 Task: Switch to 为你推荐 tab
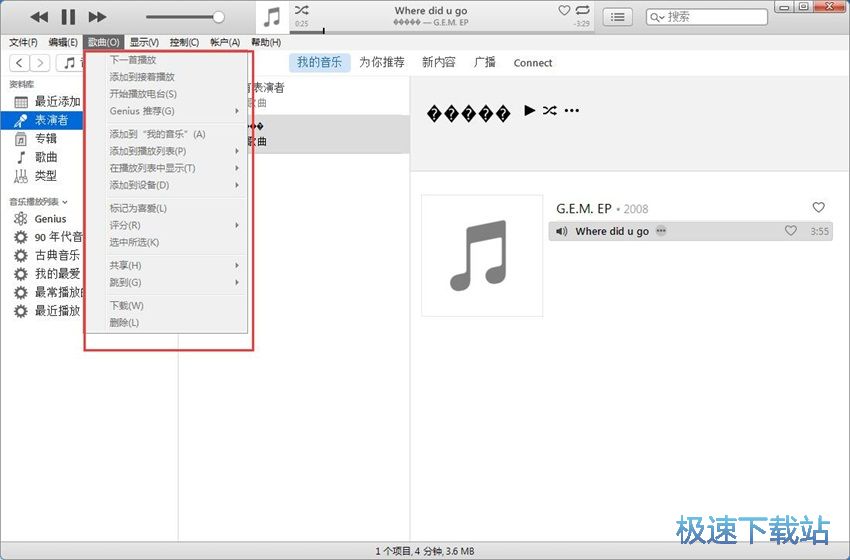382,62
